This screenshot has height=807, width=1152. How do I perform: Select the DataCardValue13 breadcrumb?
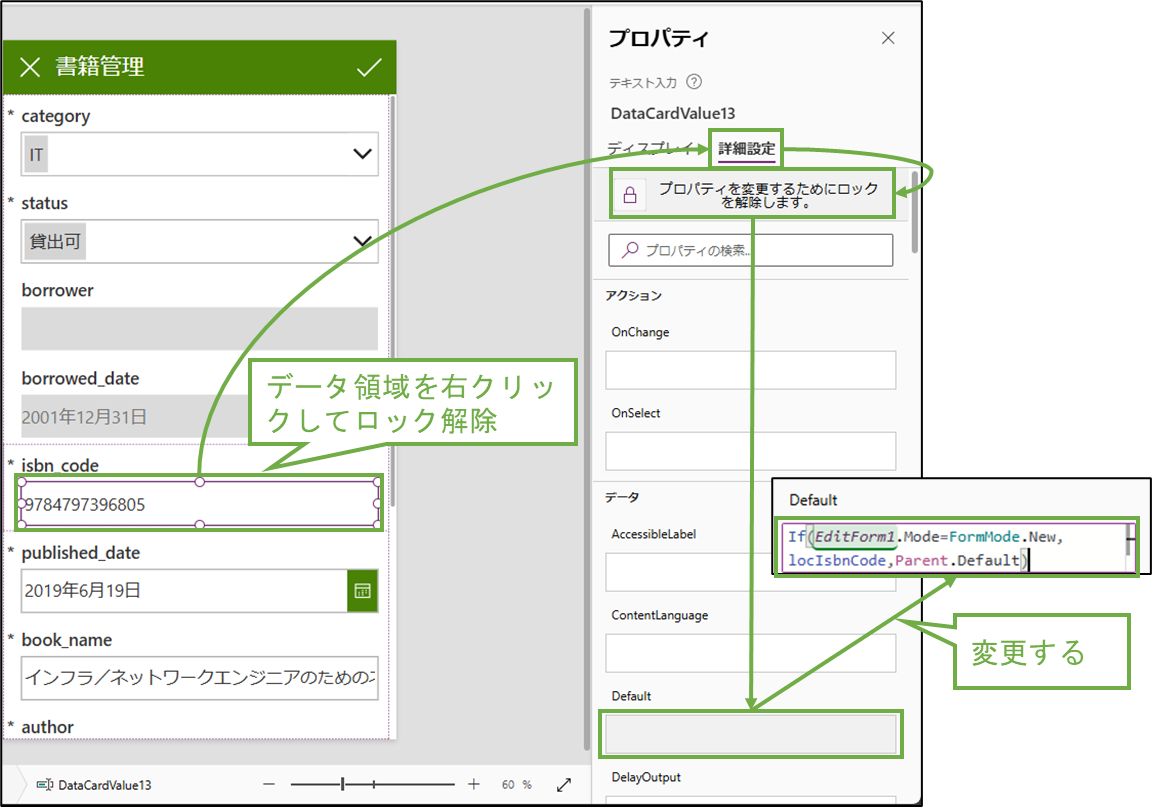[x=105, y=785]
